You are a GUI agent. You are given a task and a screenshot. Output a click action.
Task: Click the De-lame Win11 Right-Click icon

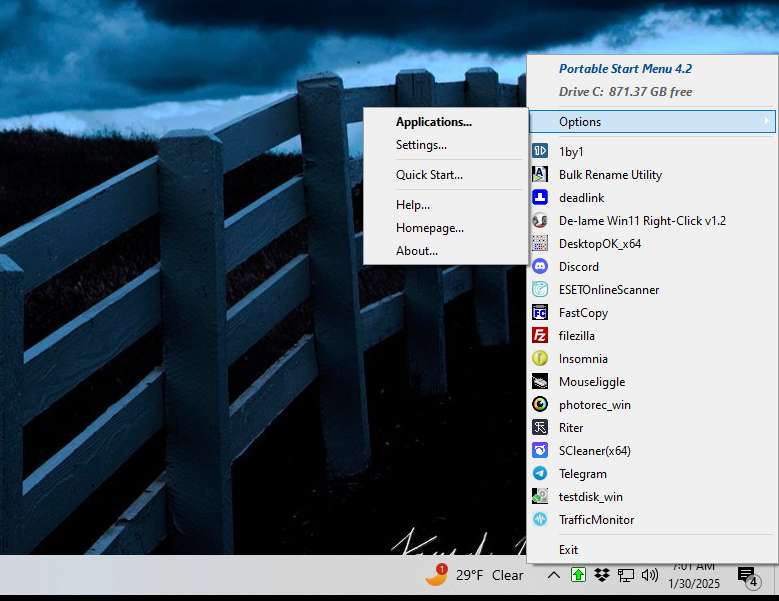[x=540, y=220]
